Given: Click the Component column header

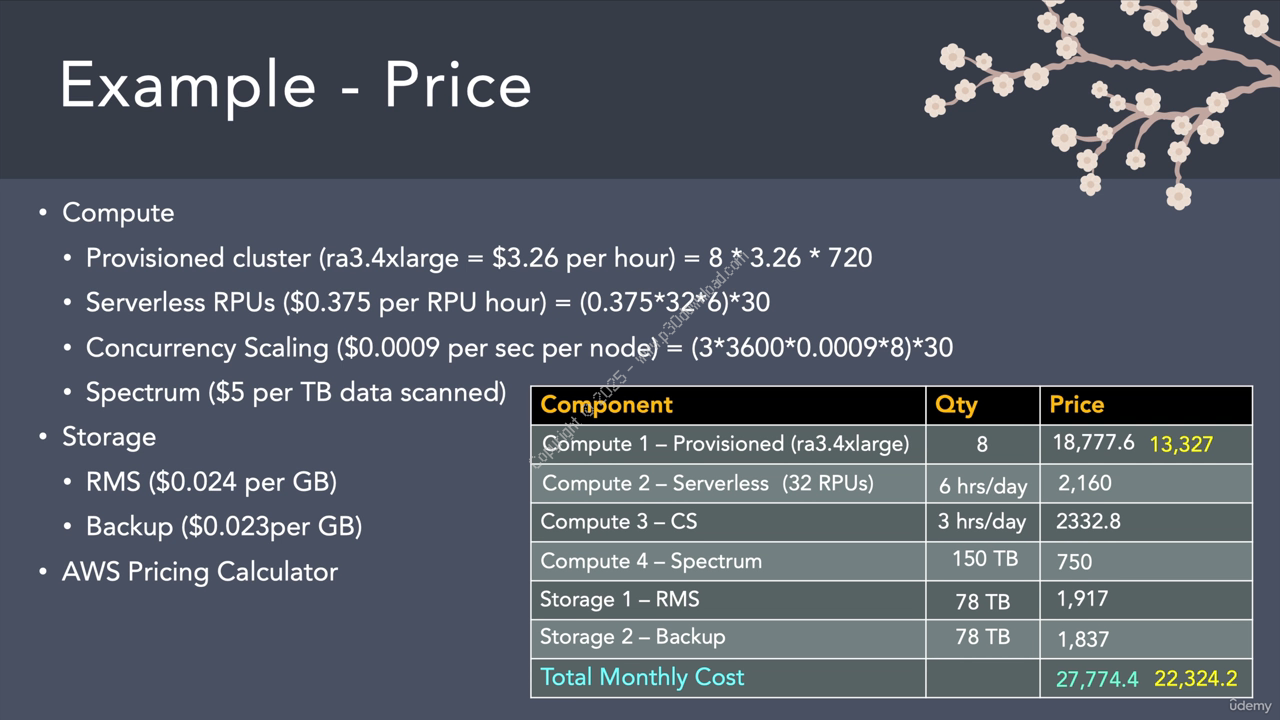Looking at the screenshot, I should coord(606,405).
